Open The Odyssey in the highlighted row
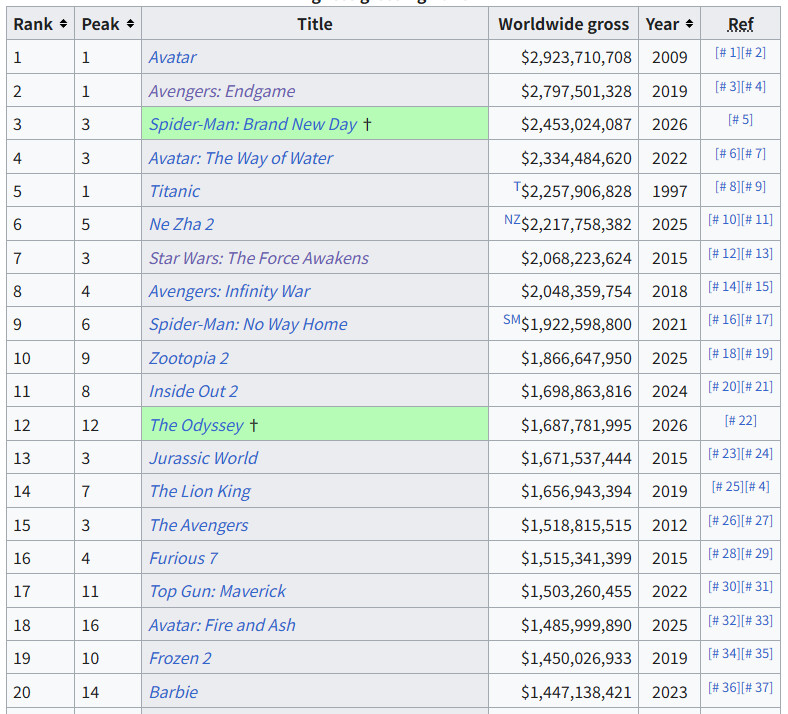 [196, 425]
